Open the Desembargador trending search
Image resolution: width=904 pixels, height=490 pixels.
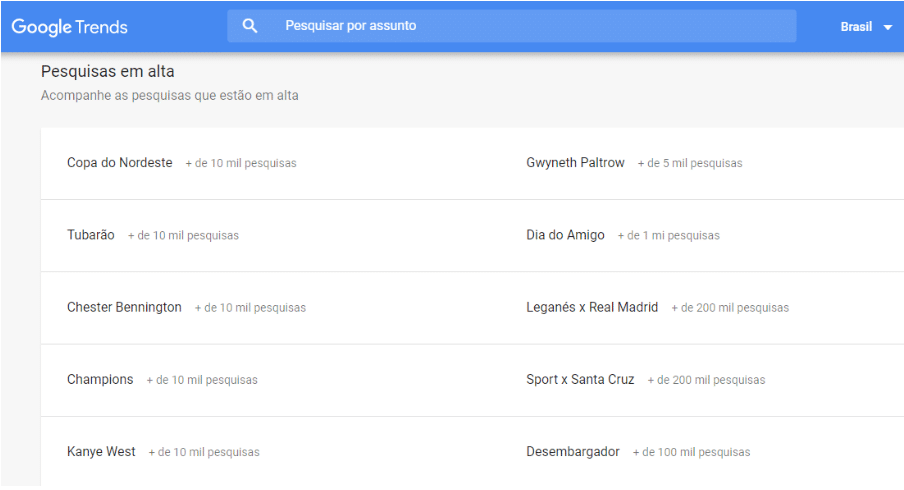(x=572, y=451)
